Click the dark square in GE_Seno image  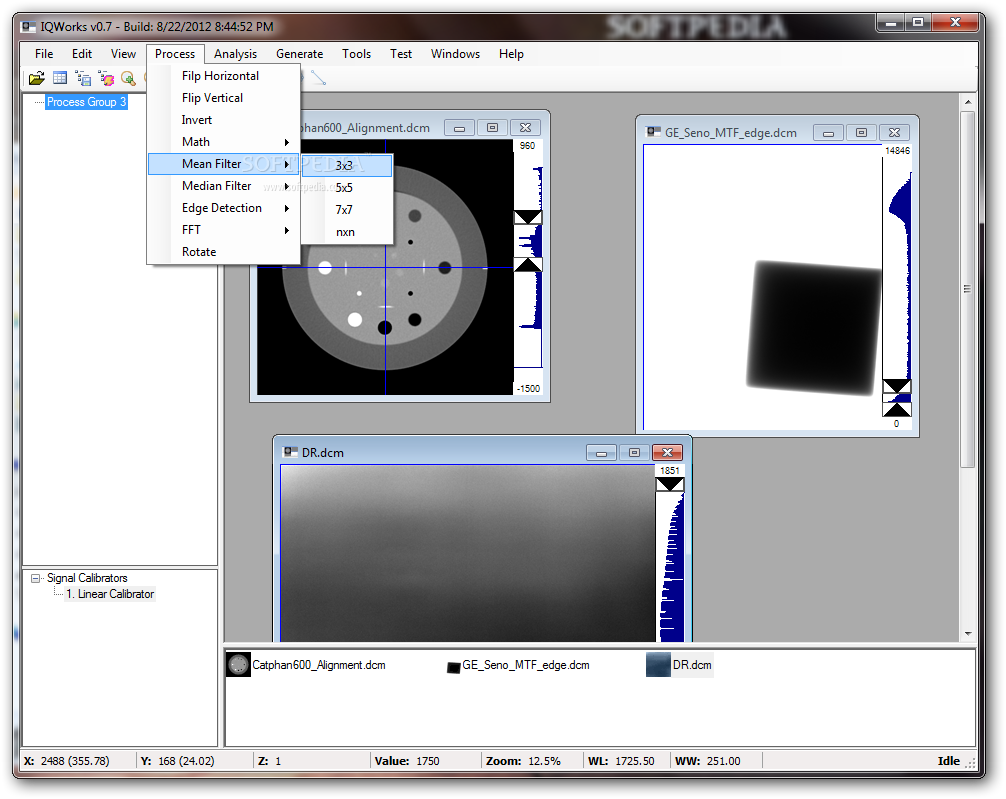814,327
